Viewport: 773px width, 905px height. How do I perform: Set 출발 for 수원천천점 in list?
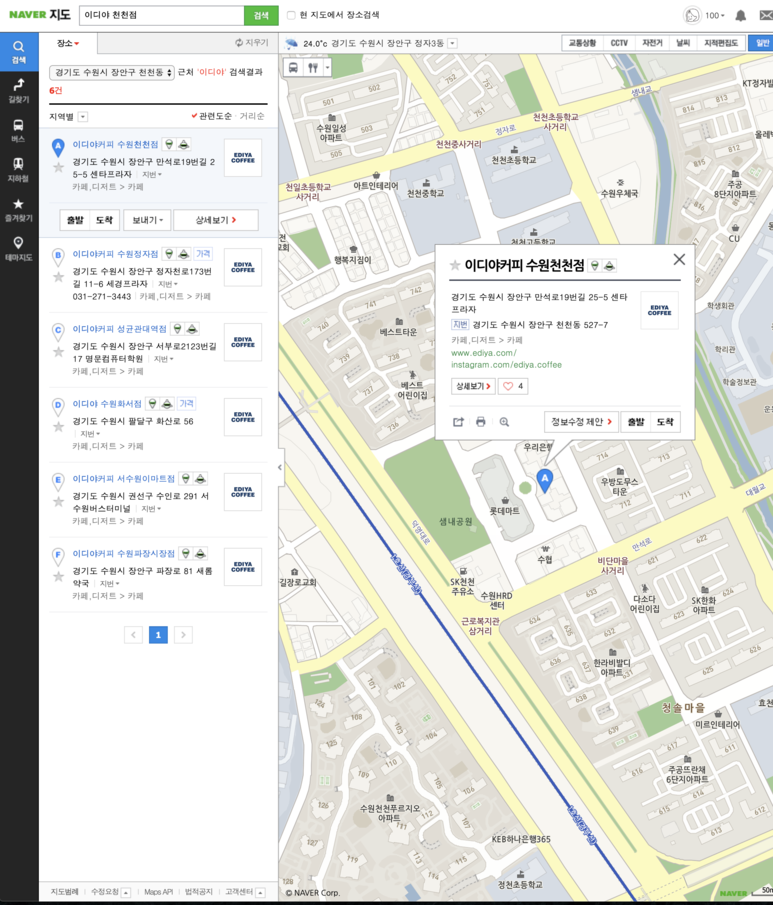pyautogui.click(x=75, y=220)
